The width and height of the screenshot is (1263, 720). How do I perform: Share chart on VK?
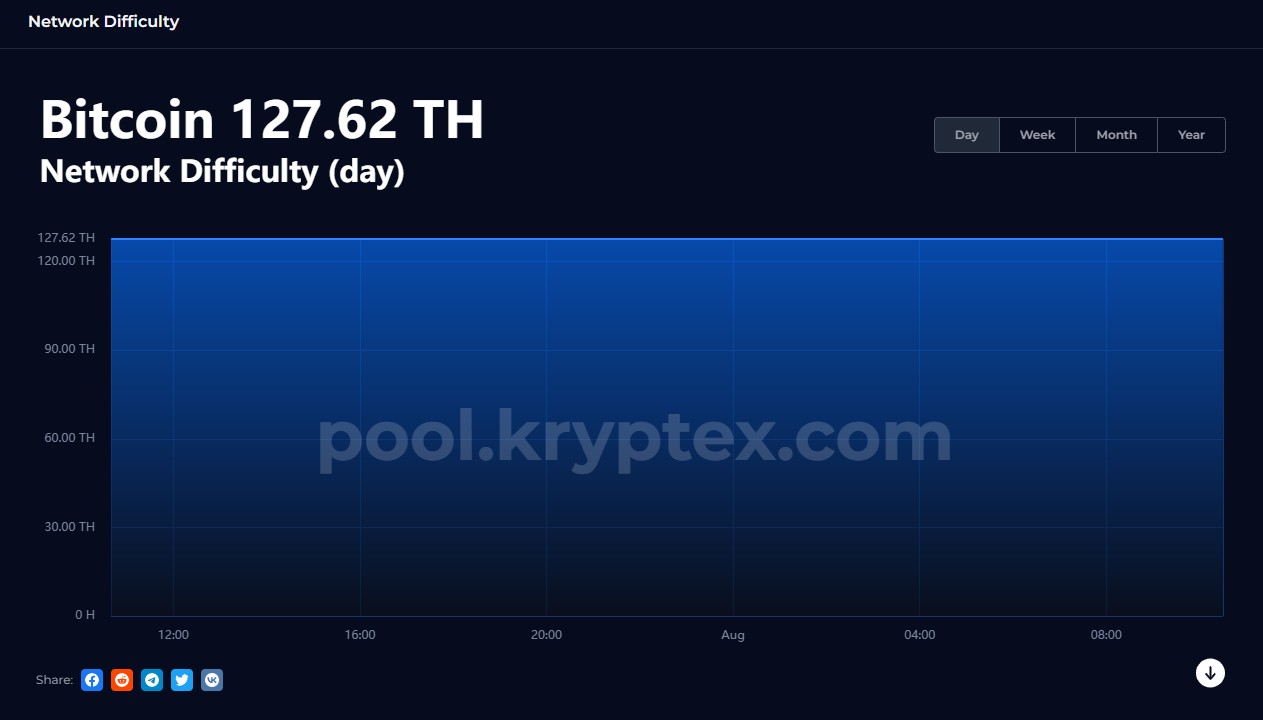[212, 680]
